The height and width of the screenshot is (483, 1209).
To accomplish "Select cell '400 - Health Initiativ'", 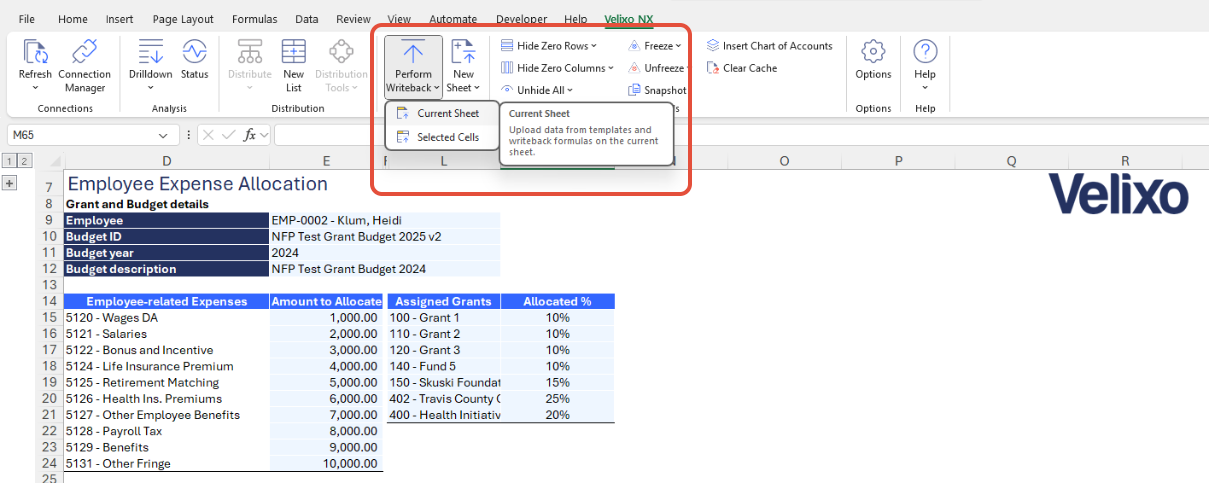I will [x=444, y=415].
